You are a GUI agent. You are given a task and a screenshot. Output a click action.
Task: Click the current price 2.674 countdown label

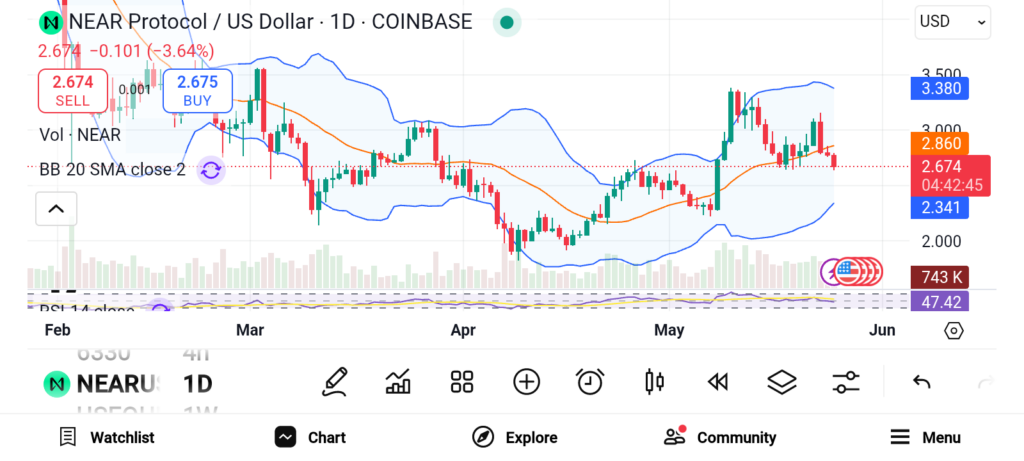point(952,176)
